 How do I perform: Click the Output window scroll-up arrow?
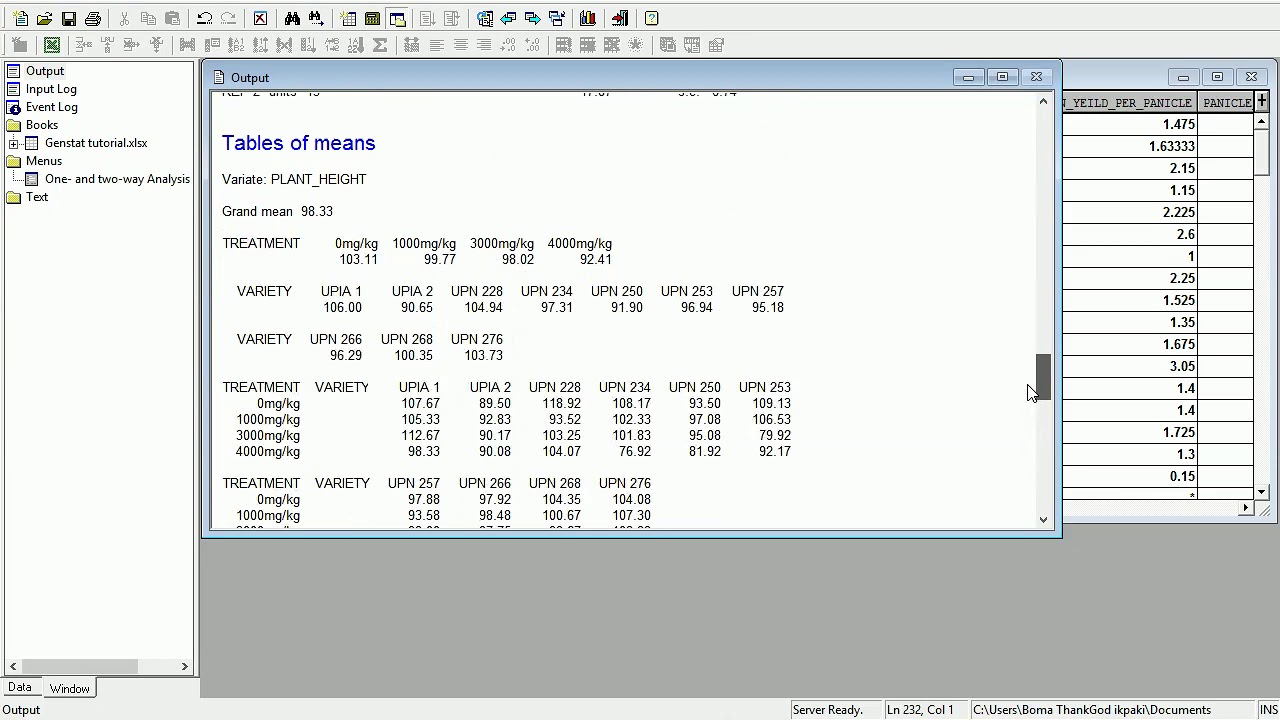click(x=1043, y=101)
